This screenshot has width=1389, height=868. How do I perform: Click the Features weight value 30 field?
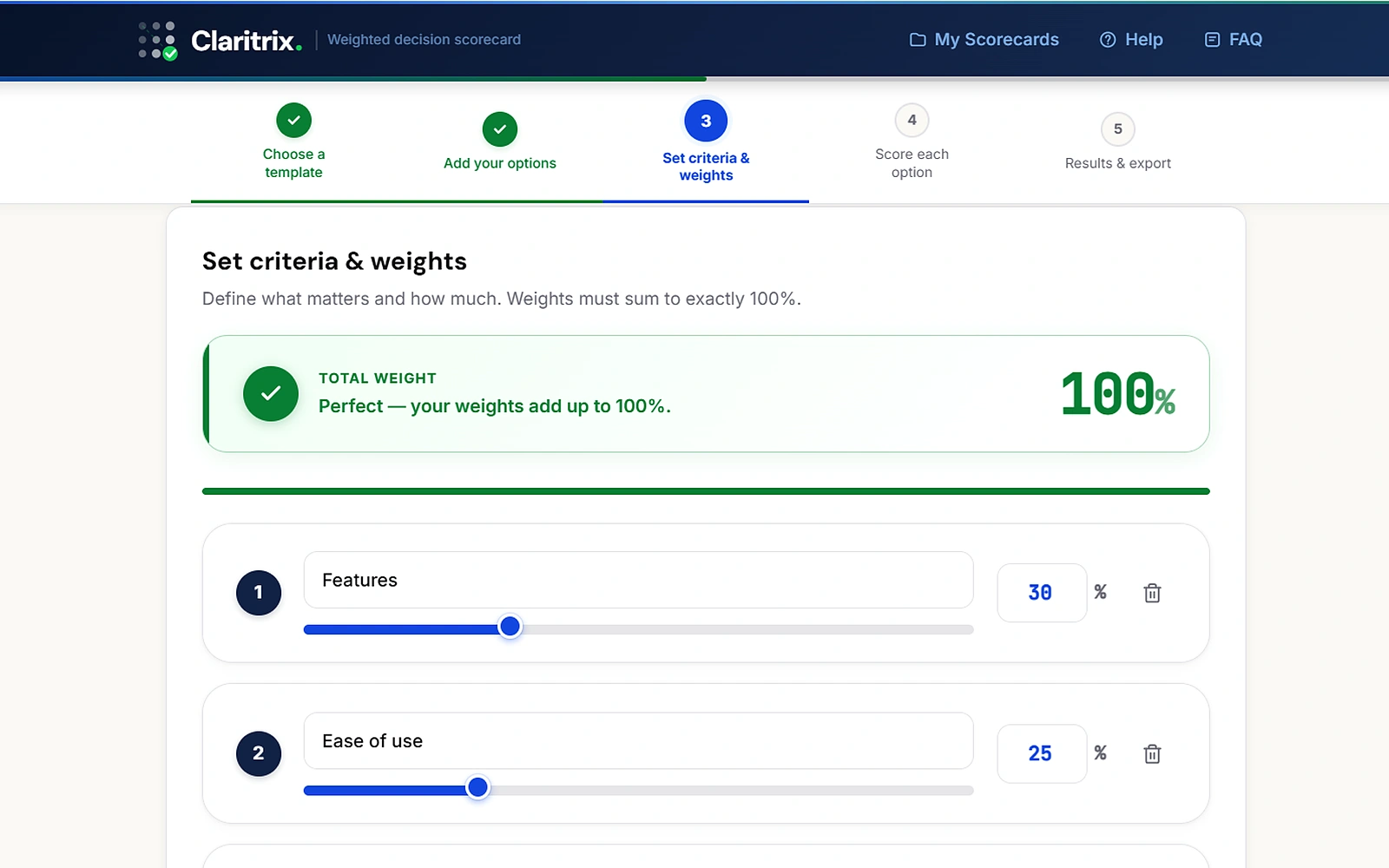pyautogui.click(x=1042, y=593)
